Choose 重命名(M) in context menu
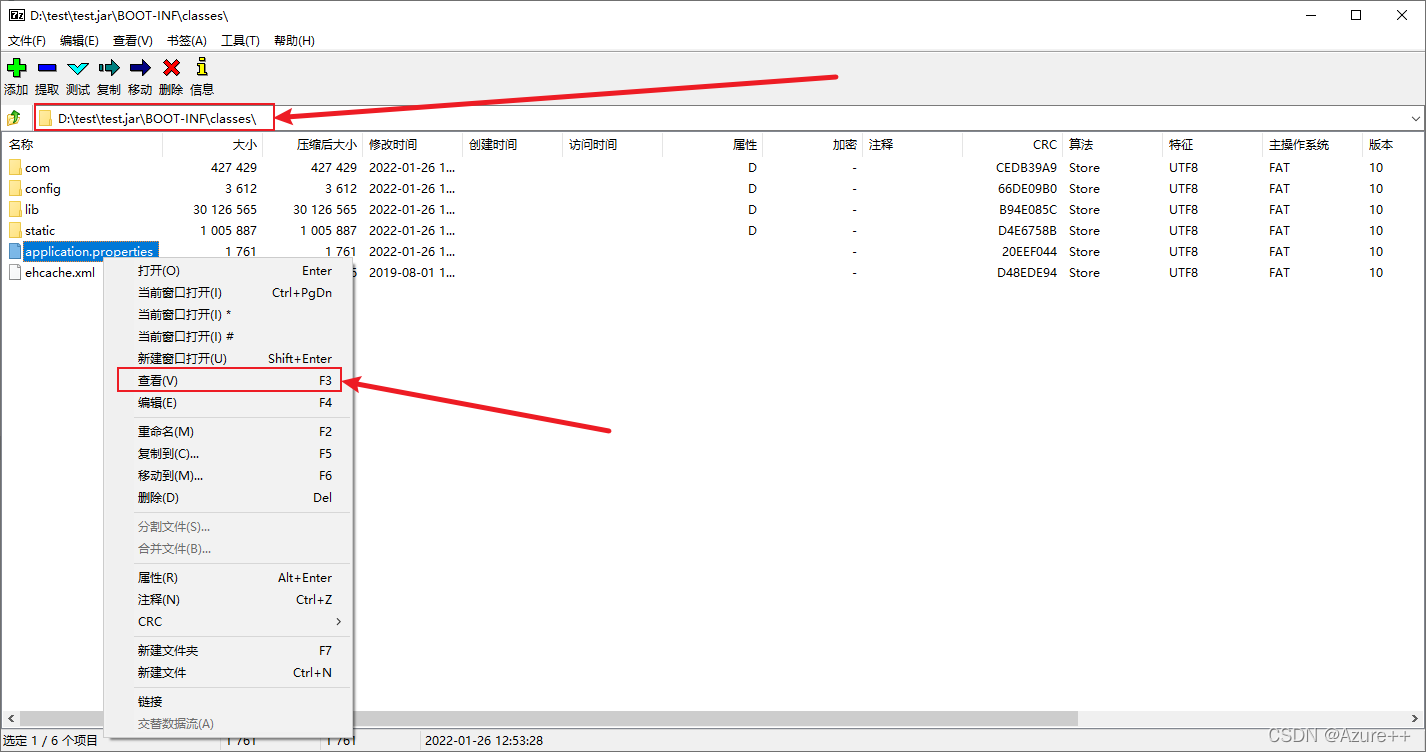The height and width of the screenshot is (752, 1426). (x=228, y=432)
